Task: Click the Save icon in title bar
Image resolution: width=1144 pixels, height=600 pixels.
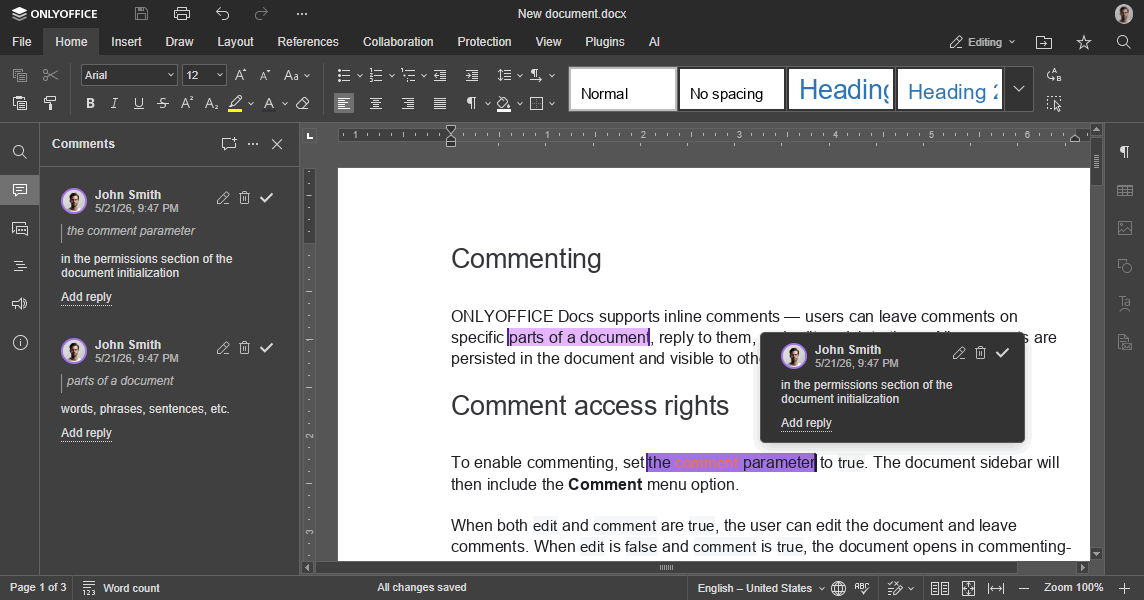Action: point(142,14)
